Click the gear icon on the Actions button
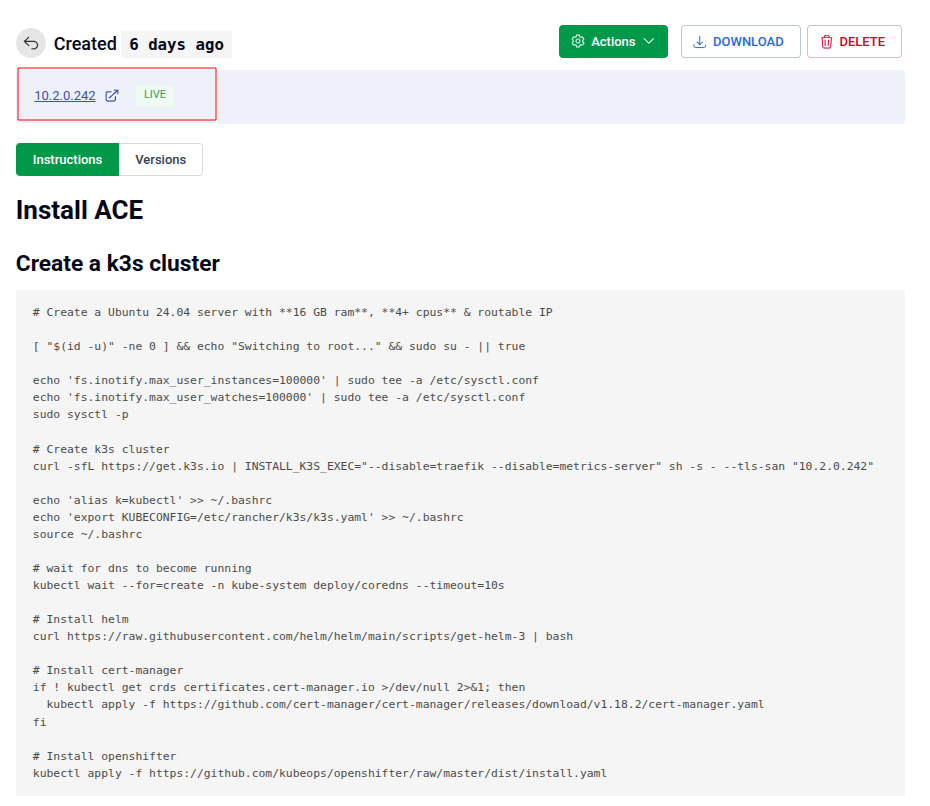Image resolution: width=930 pixels, height=806 pixels. point(578,41)
